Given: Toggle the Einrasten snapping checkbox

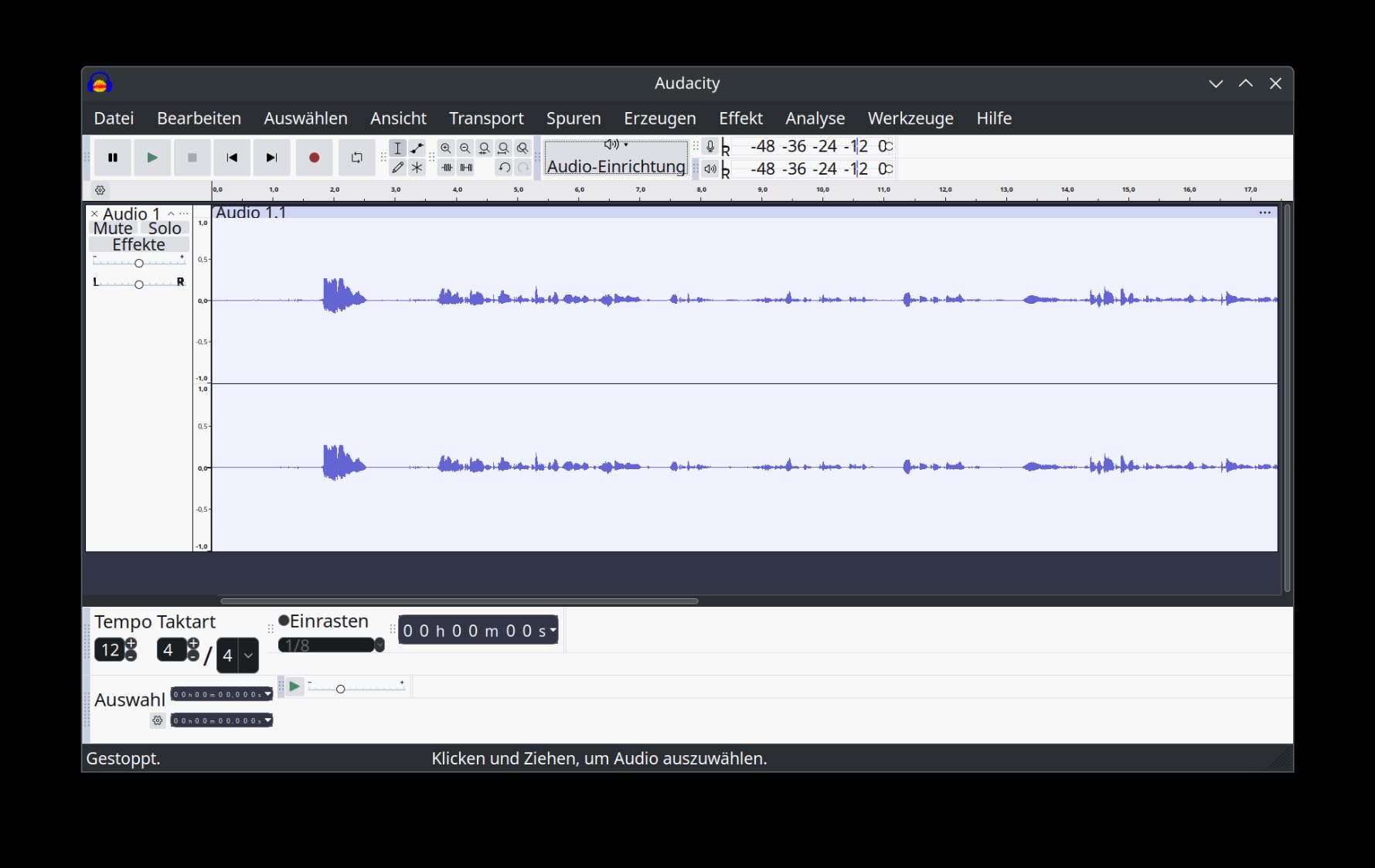Looking at the screenshot, I should (x=284, y=621).
